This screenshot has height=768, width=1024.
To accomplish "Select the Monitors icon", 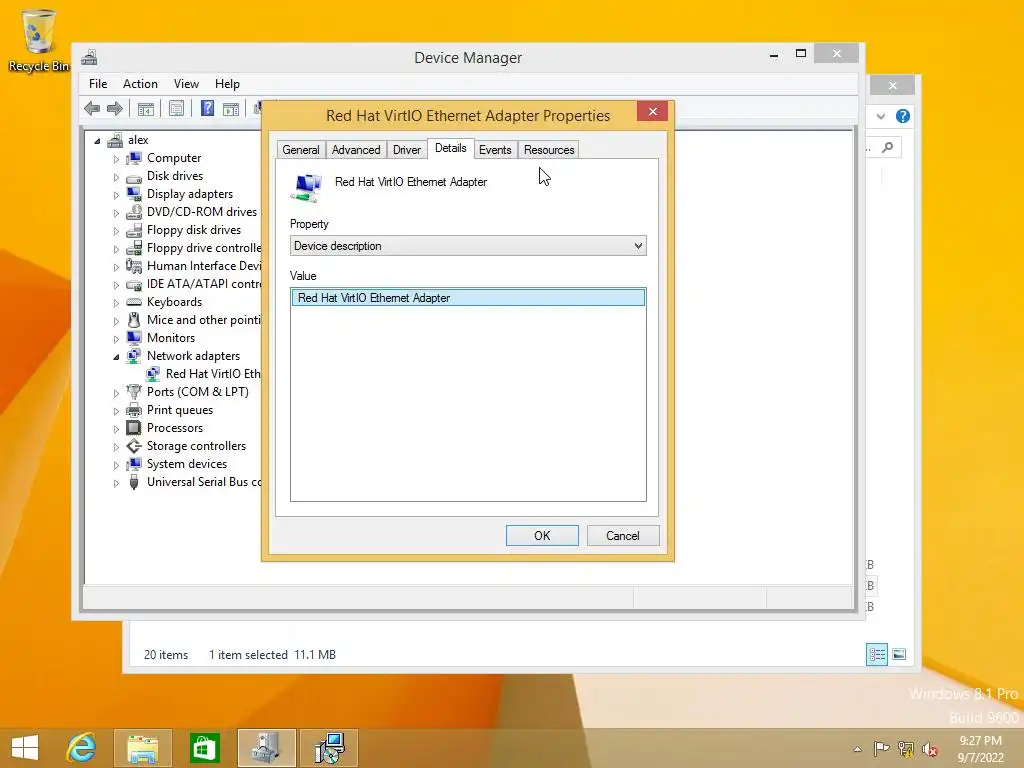I will [134, 338].
